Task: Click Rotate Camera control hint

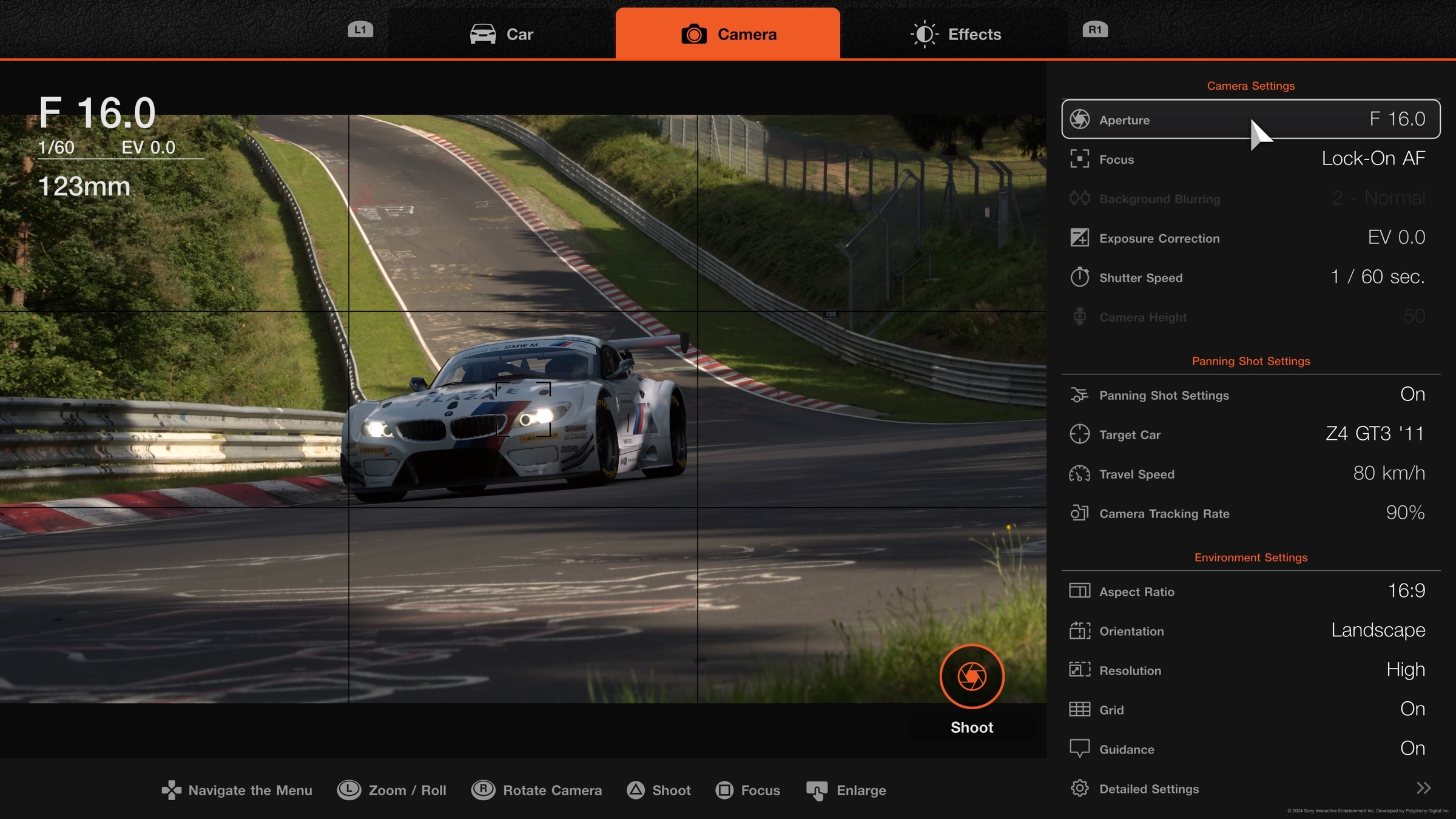Action: [537, 790]
